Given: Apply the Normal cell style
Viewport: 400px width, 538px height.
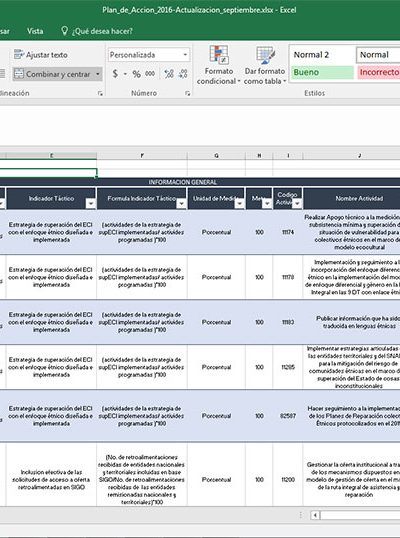Looking at the screenshot, I should (378, 55).
